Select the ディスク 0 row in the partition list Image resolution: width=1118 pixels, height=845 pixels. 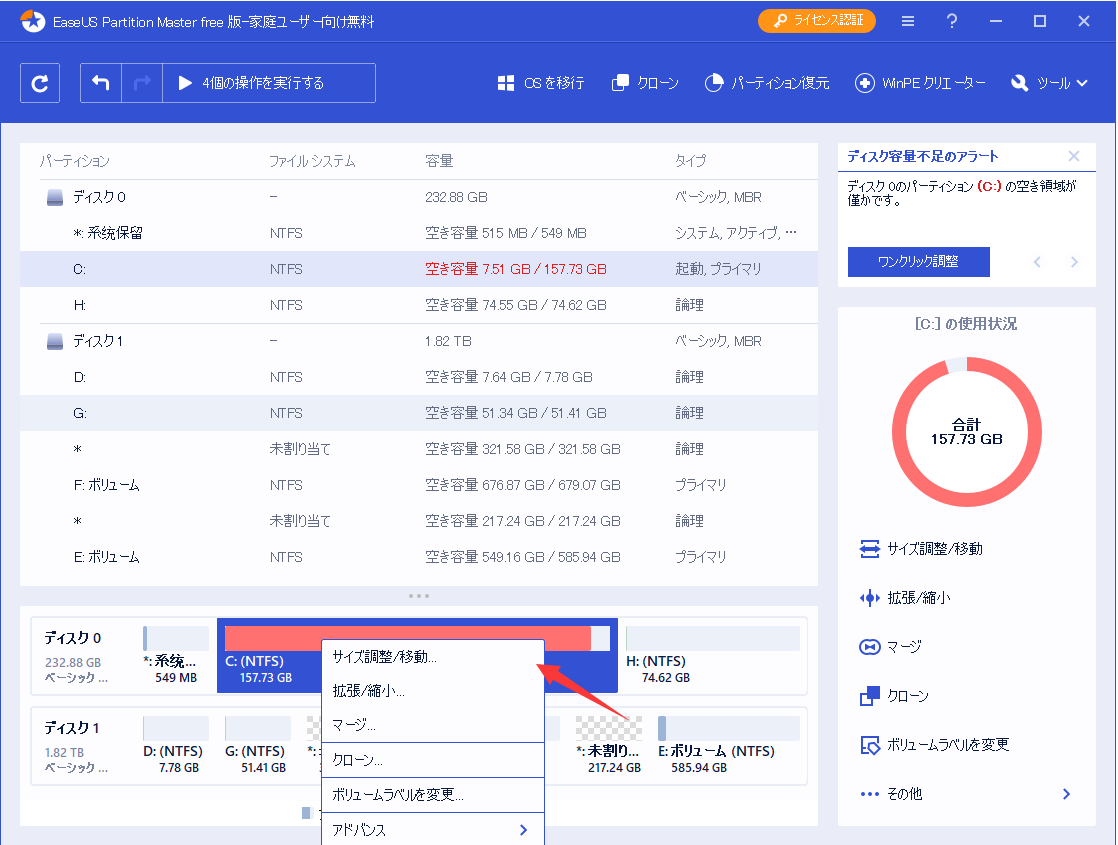pyautogui.click(x=419, y=198)
